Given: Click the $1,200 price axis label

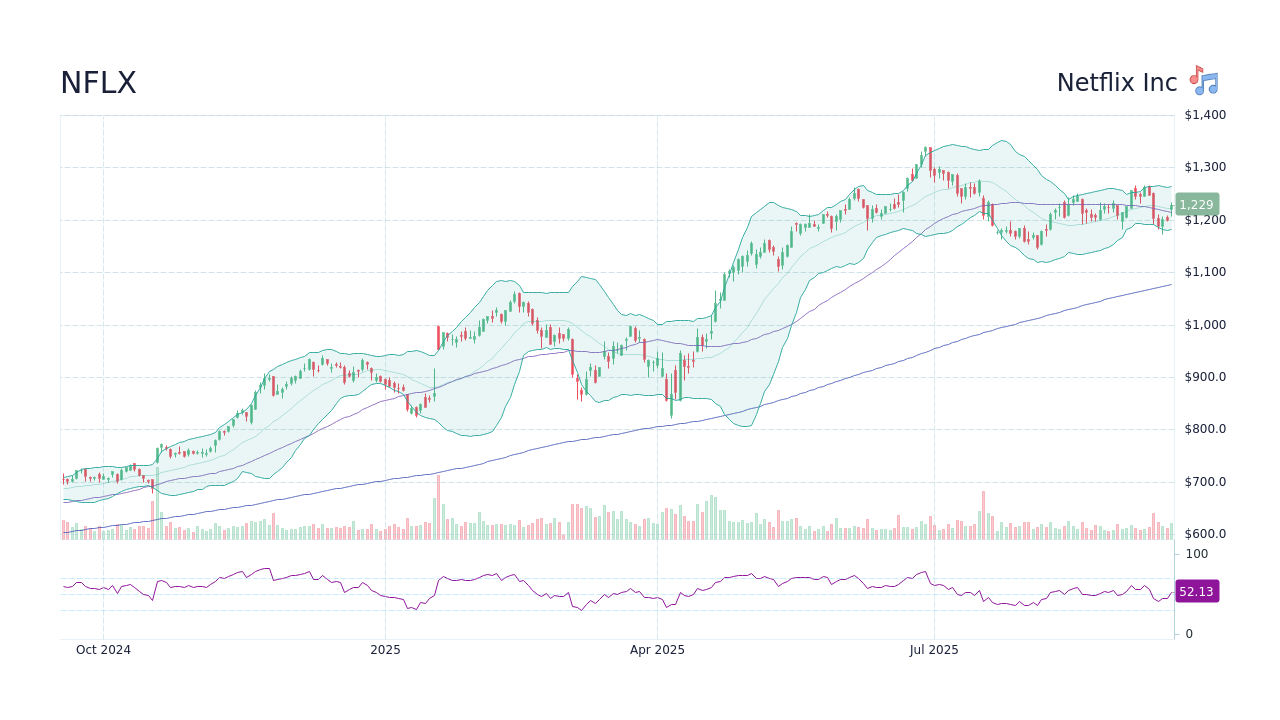Looking at the screenshot, I should click(1205, 221).
